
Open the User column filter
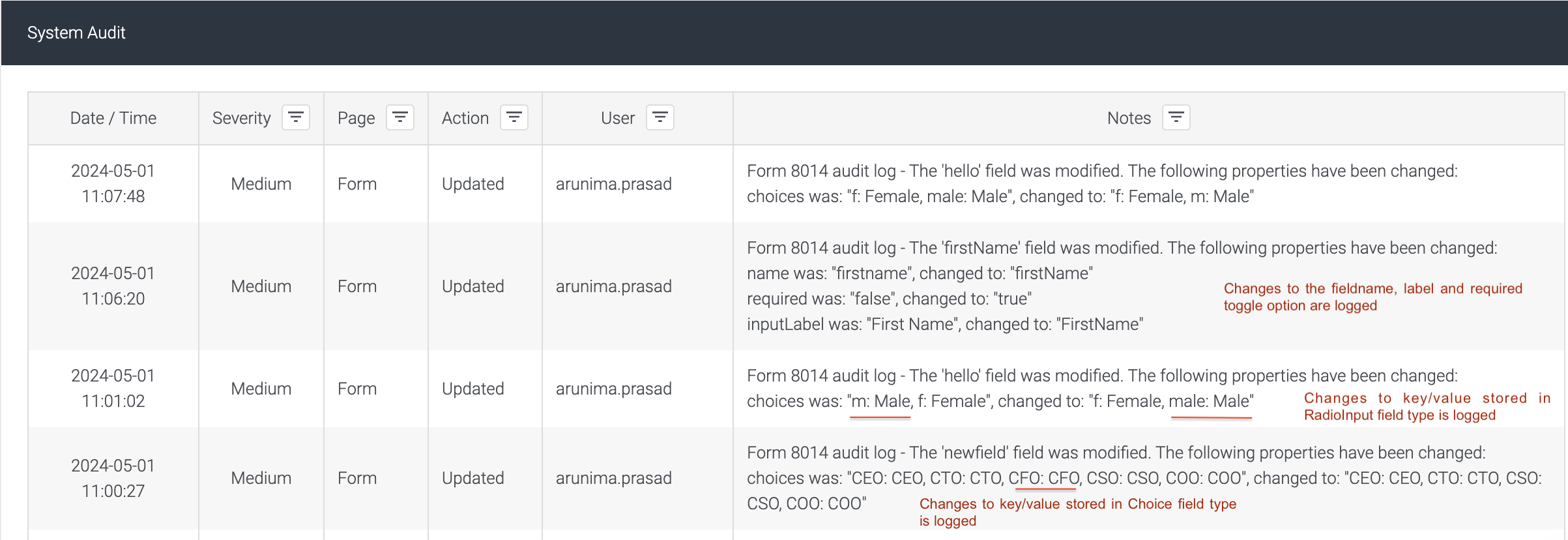[x=660, y=118]
